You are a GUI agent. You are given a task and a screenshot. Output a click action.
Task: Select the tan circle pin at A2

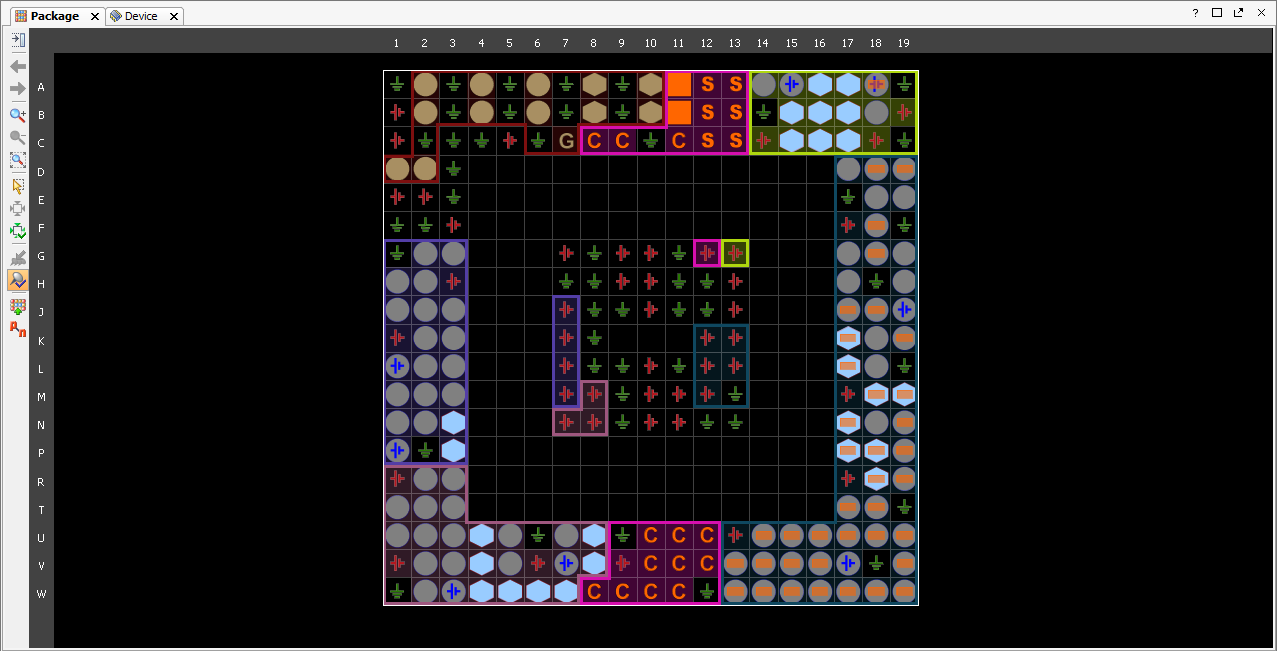coord(425,85)
